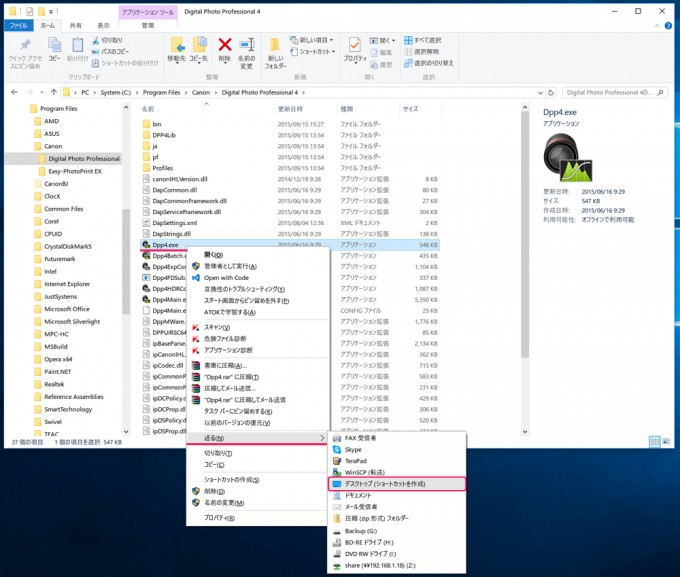The image size is (680, 577).
Task: Select DapSettings.xml in file list
Action: (174, 223)
